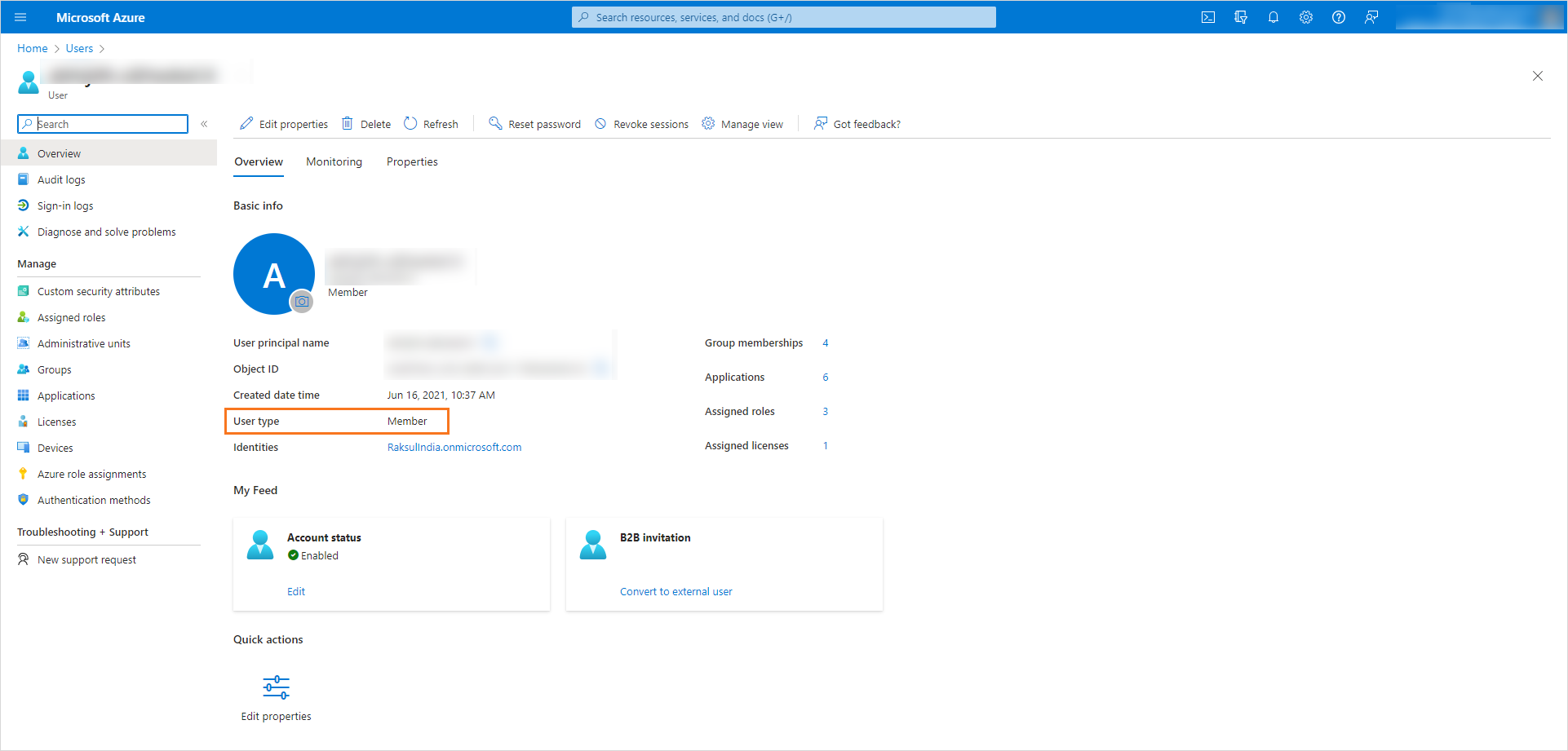Click Reset password
The width and height of the screenshot is (1568, 751).
coord(535,124)
